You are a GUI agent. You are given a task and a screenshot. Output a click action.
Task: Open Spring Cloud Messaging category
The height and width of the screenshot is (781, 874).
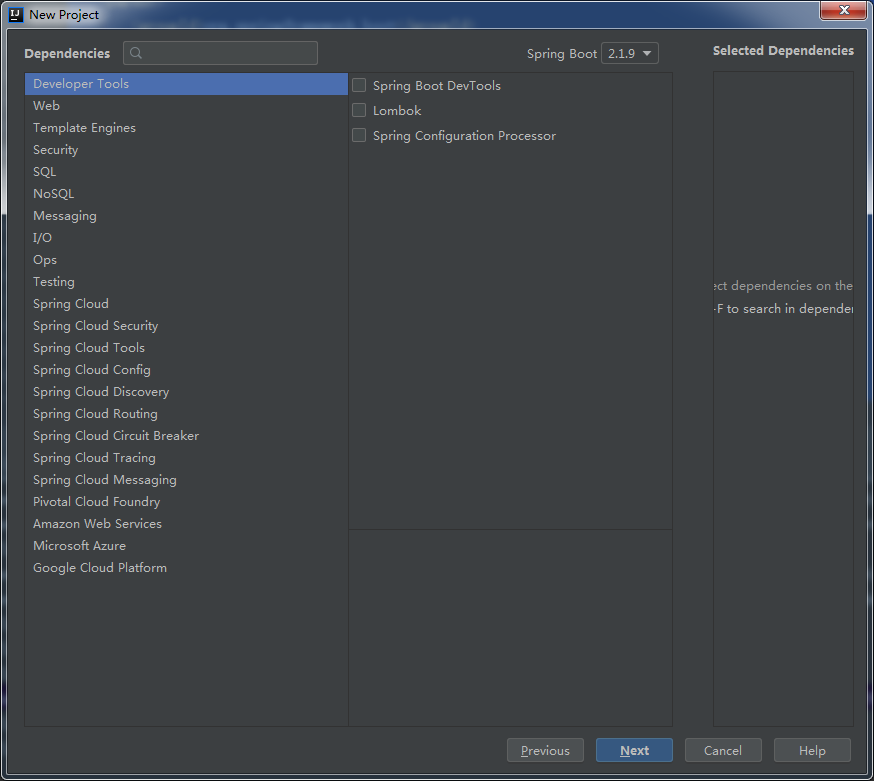coord(186,480)
